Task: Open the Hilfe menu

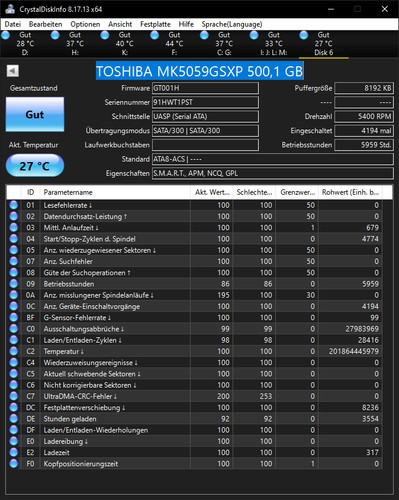Action: (x=186, y=24)
